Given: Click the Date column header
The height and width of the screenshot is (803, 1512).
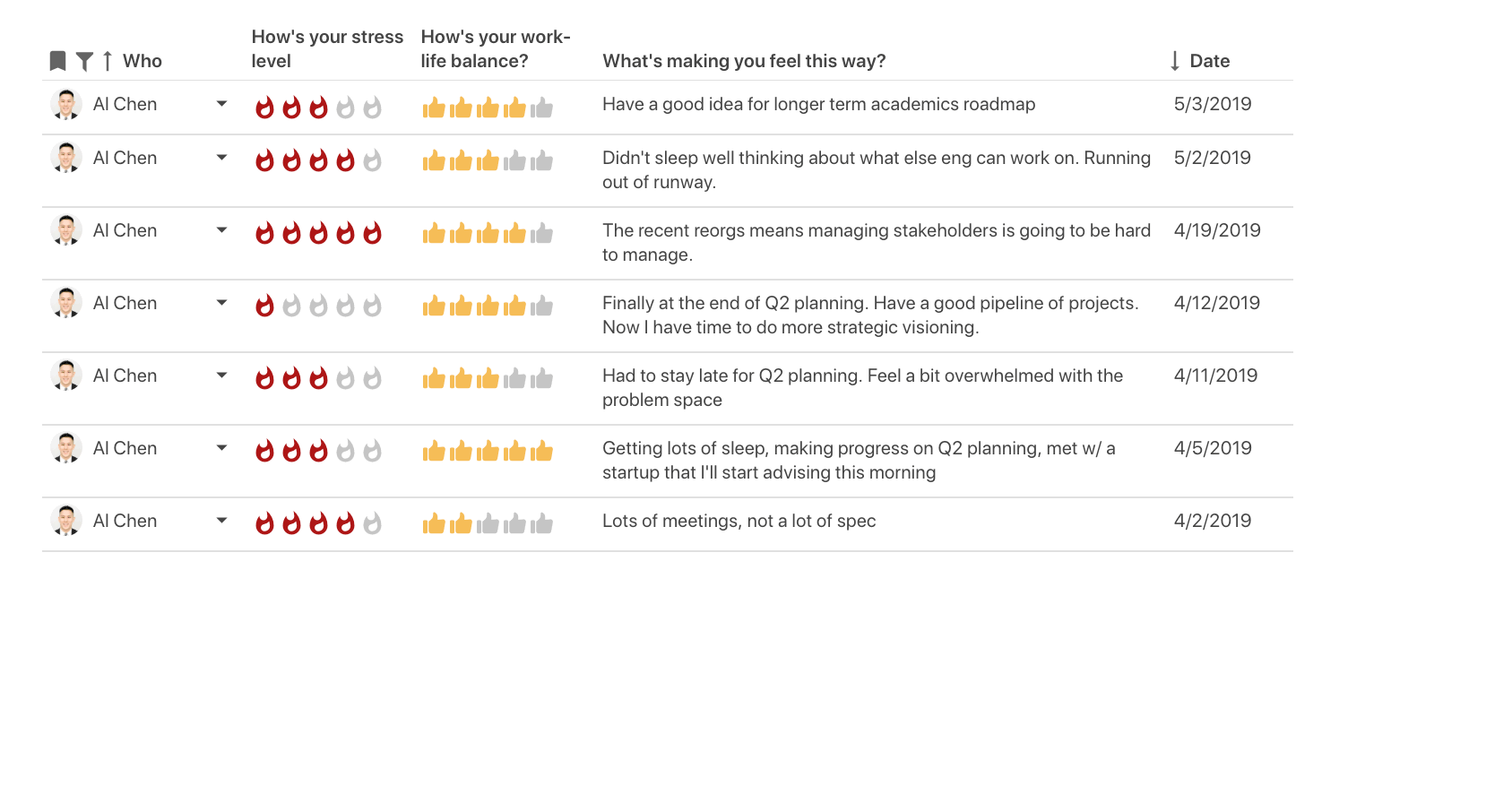Looking at the screenshot, I should [x=1209, y=61].
